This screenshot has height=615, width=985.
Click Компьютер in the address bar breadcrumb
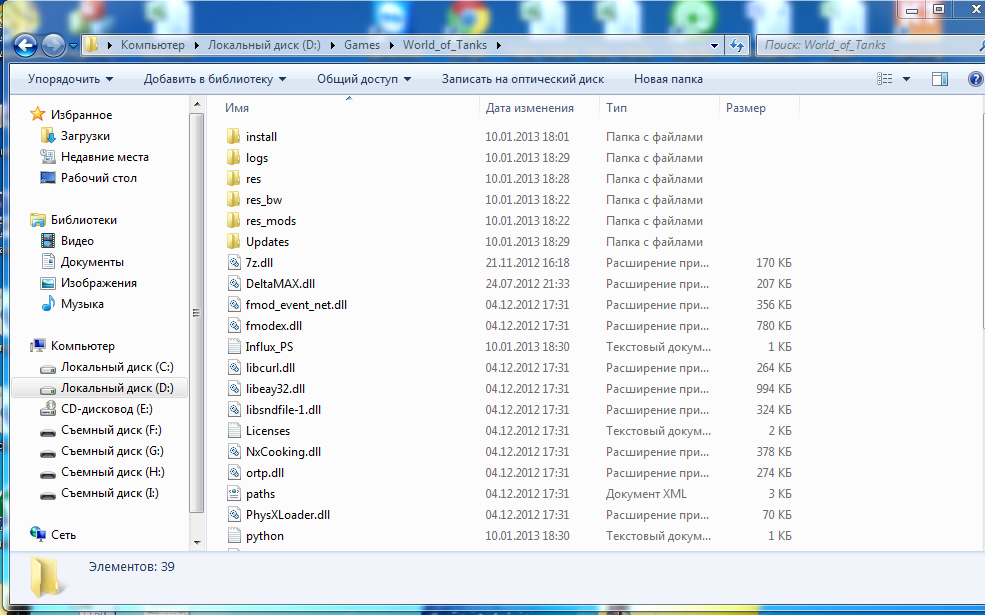tap(153, 45)
